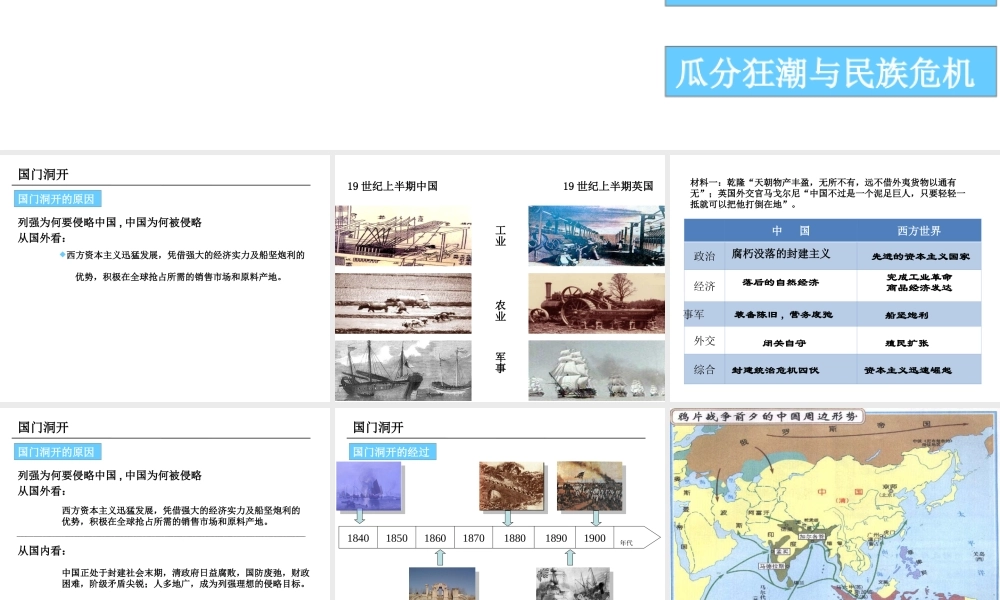1000x600 pixels.
Task: Click the 鸦片战争前夕的中国周边形势 map title
Action: coord(768,416)
